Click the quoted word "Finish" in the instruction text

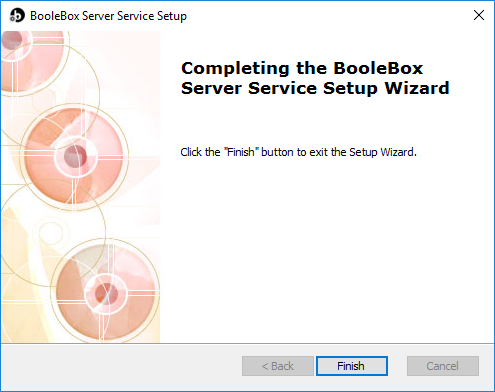coord(240,152)
